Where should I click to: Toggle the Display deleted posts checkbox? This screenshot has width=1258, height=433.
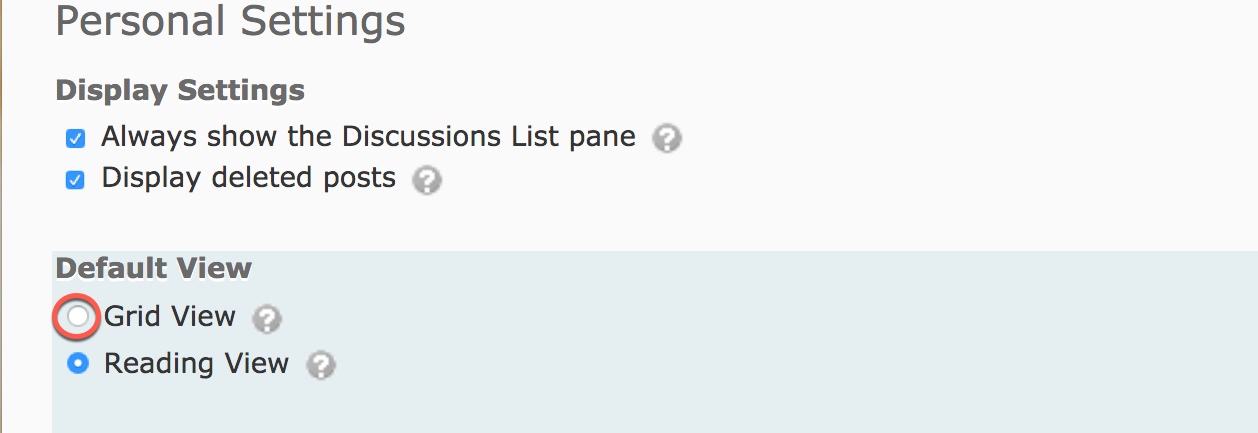(x=75, y=180)
